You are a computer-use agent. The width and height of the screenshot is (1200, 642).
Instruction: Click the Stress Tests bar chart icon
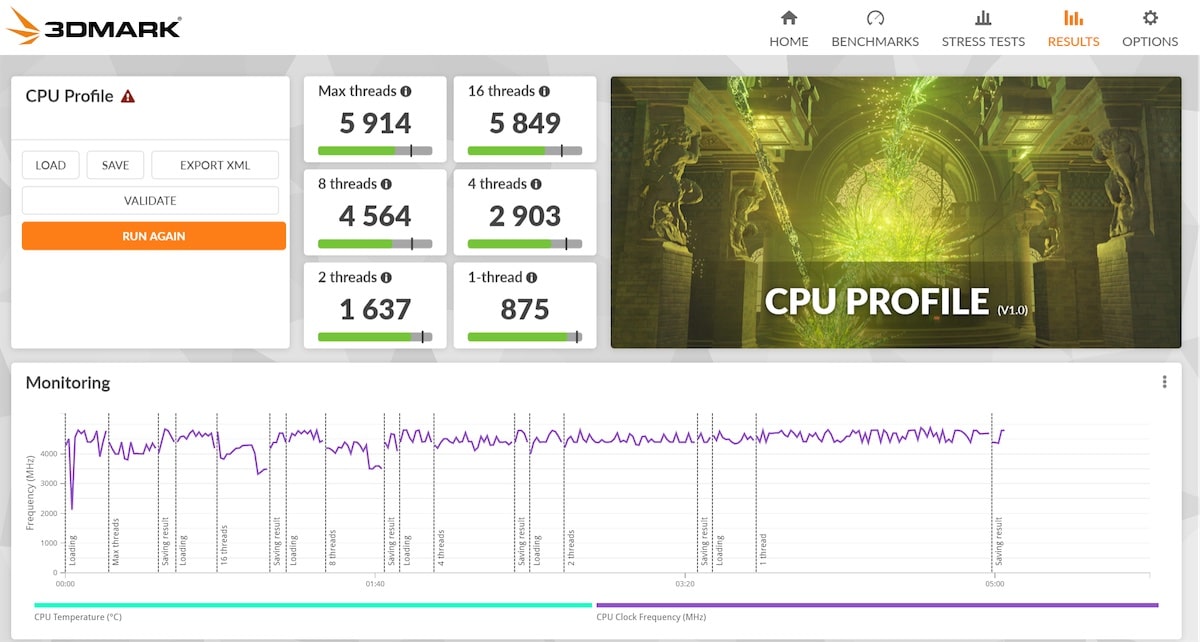tap(983, 18)
